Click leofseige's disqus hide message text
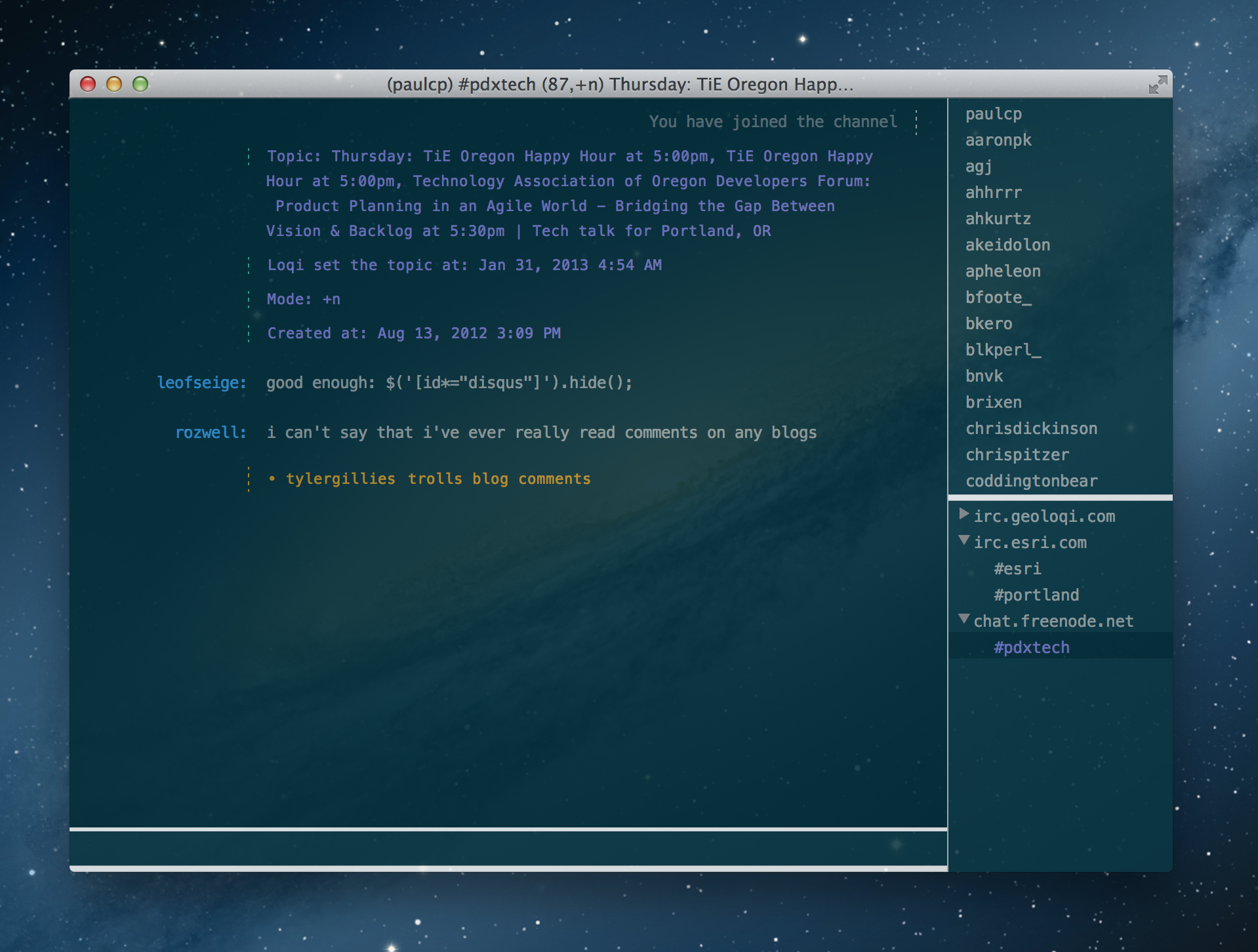Screen dimensions: 1258x952 tap(449, 383)
